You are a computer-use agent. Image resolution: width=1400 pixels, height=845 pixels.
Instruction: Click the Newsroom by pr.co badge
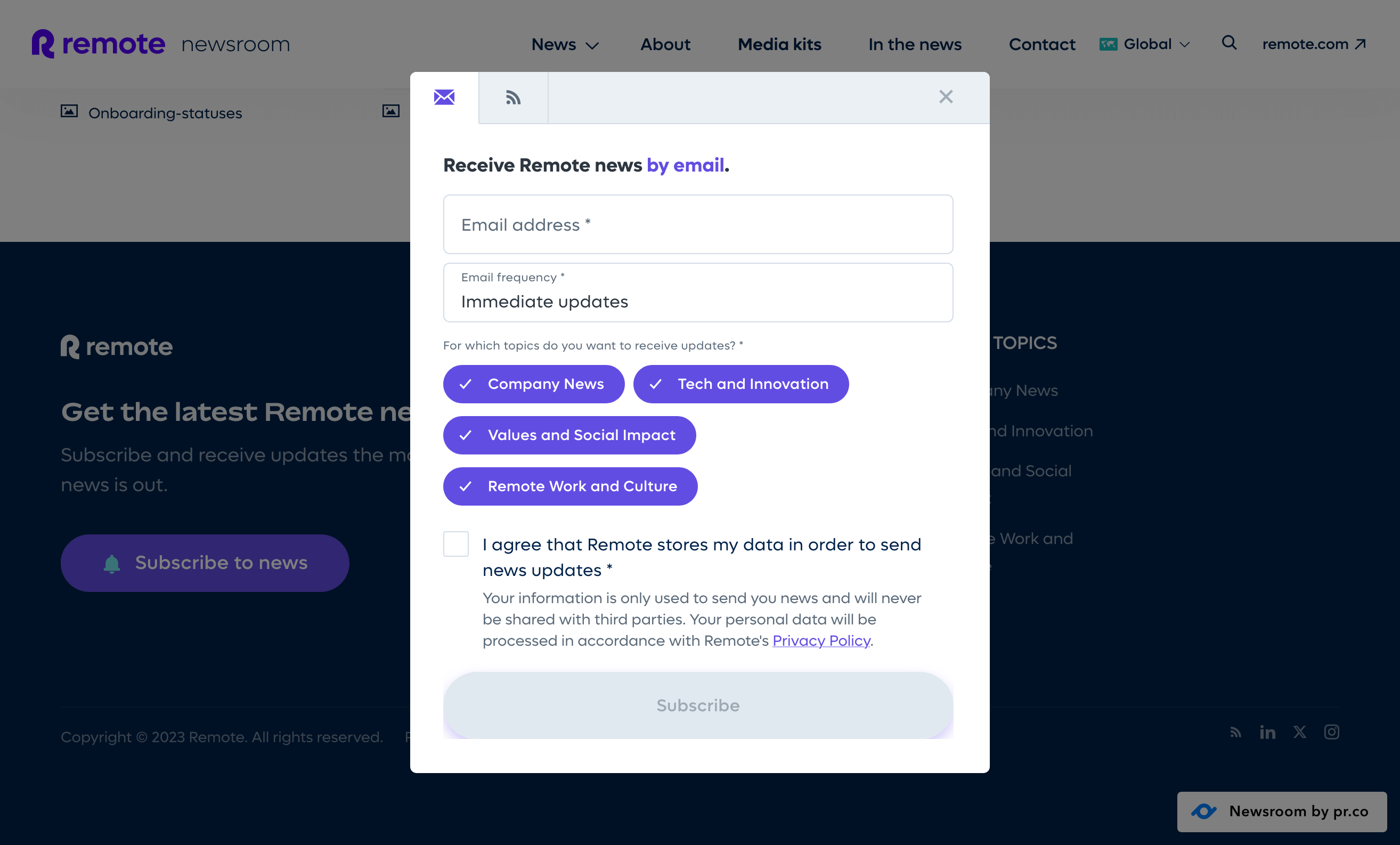1281,811
